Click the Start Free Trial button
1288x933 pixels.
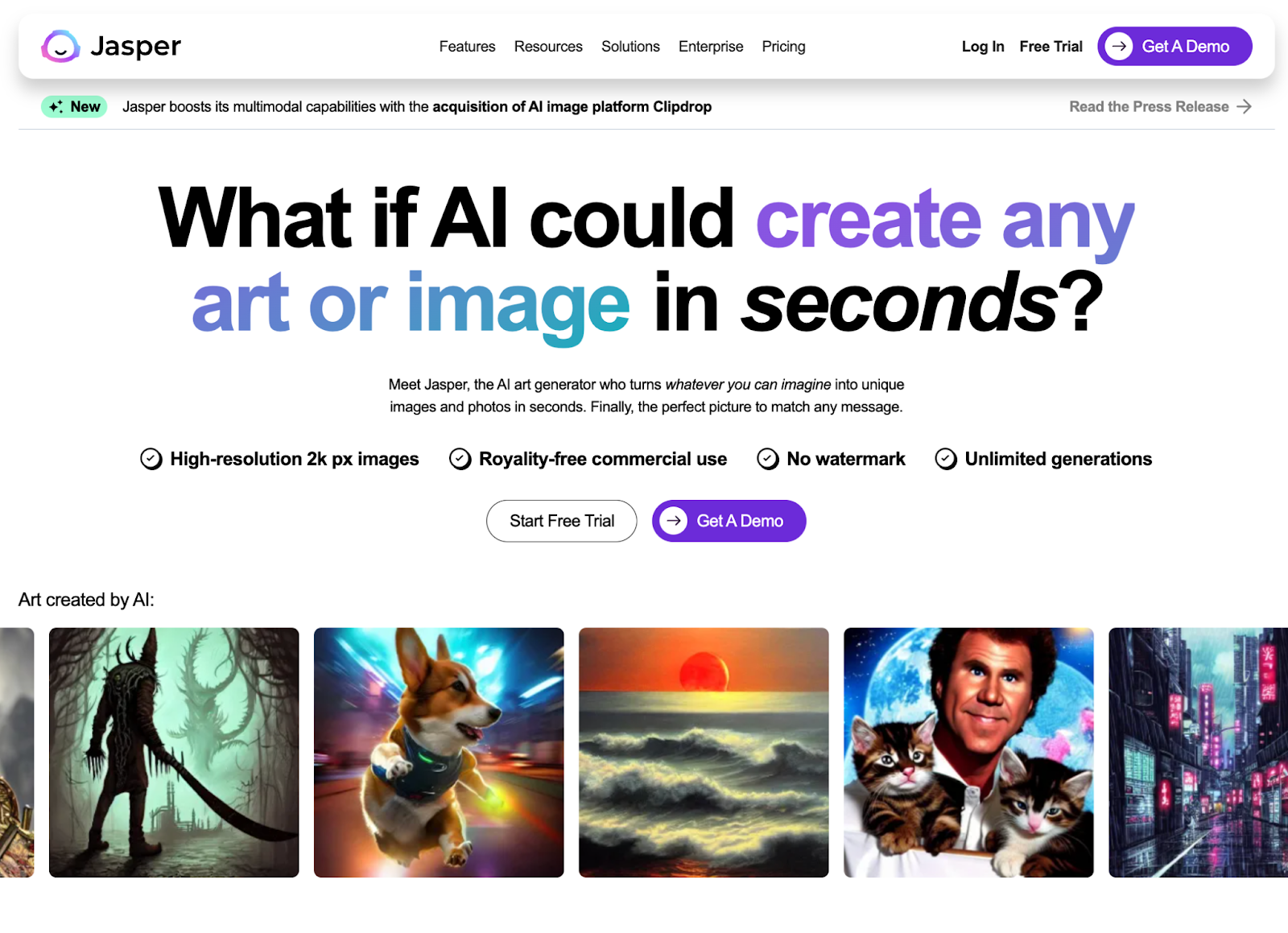coord(562,521)
